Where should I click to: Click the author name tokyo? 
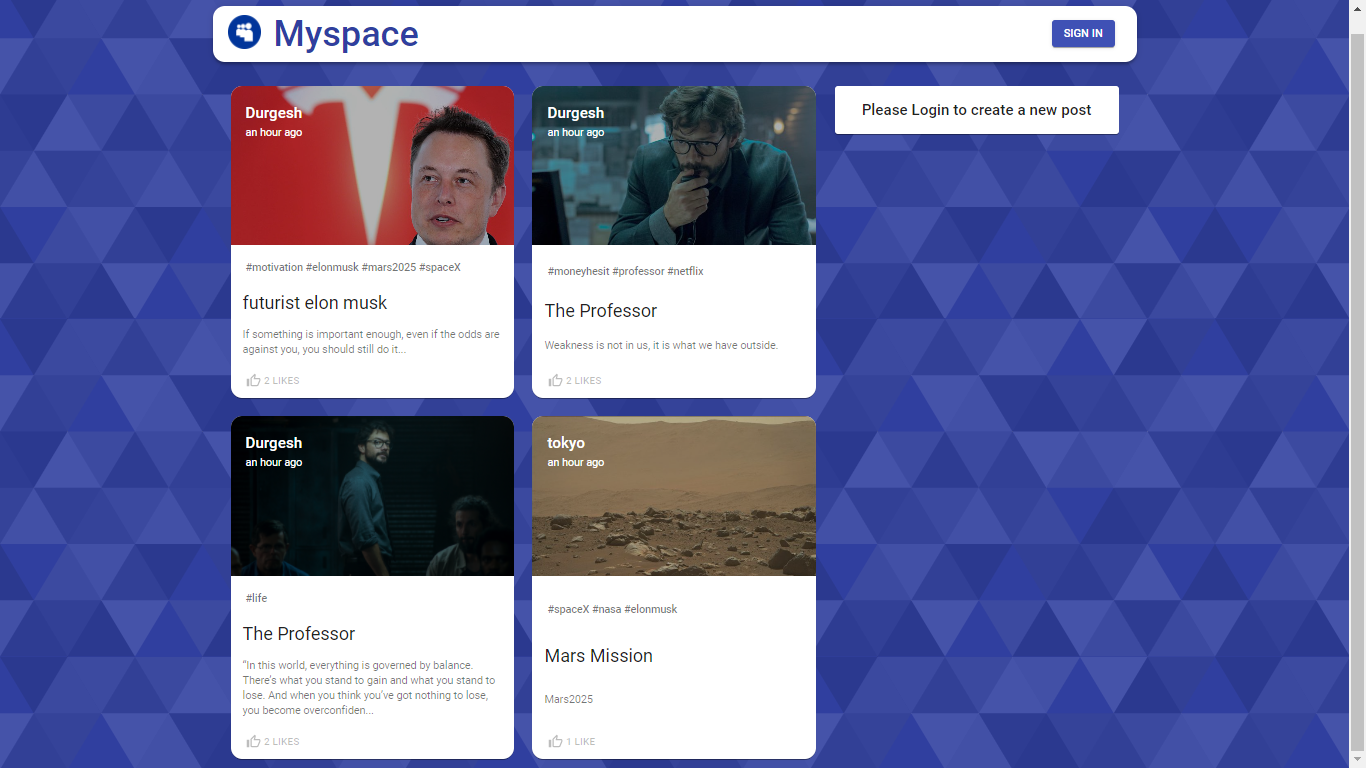tap(566, 443)
